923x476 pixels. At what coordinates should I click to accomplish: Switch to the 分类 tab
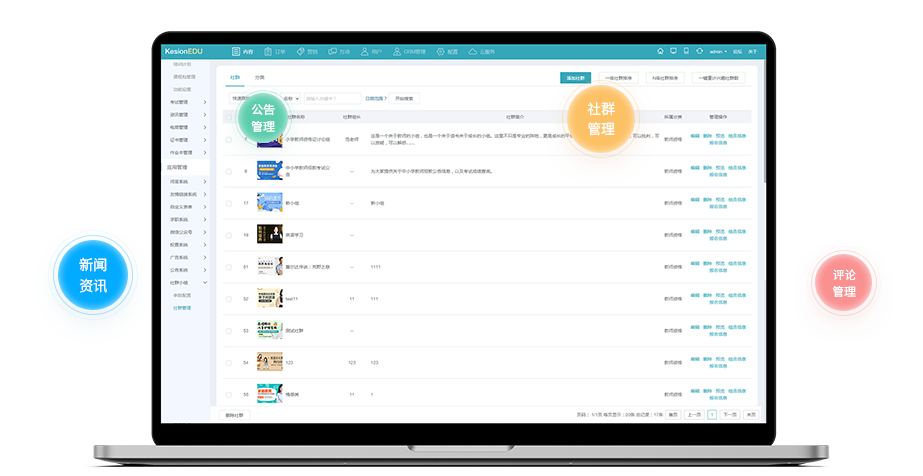point(260,77)
